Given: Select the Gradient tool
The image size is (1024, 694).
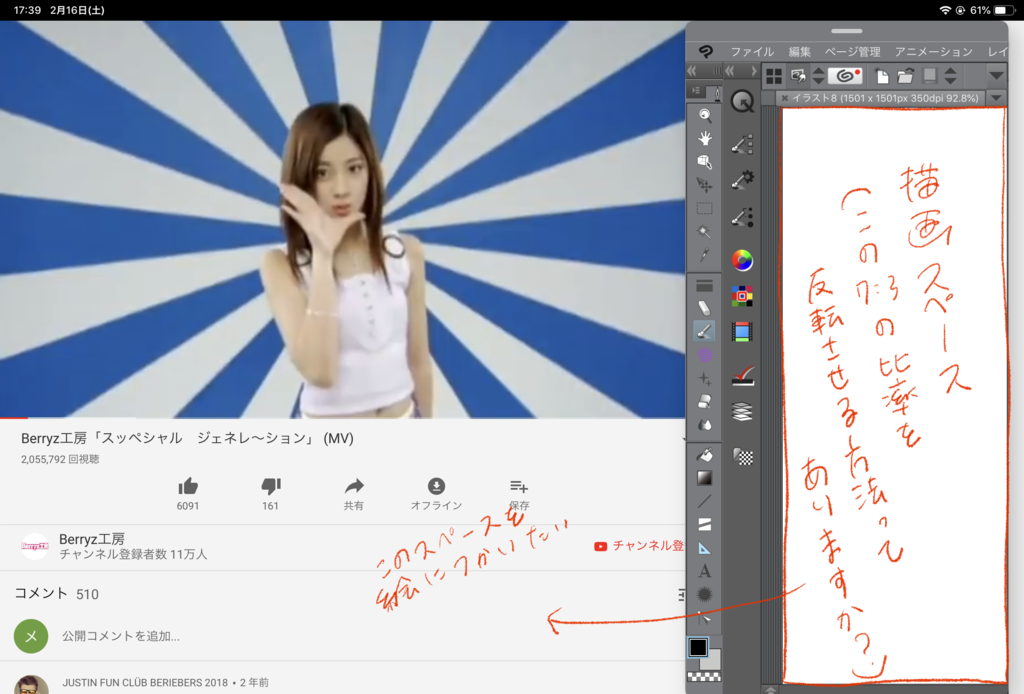Looking at the screenshot, I should coord(705,479).
